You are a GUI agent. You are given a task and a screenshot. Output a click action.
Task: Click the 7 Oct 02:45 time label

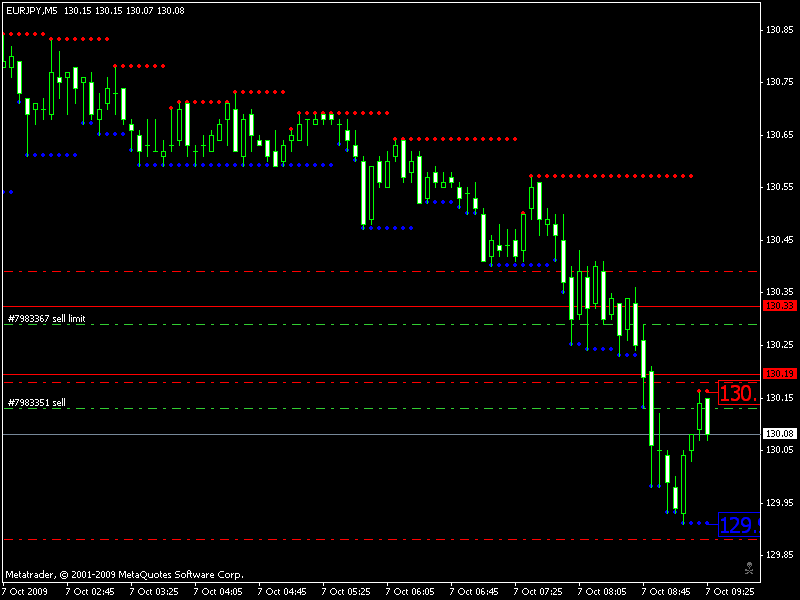pyautogui.click(x=90, y=592)
